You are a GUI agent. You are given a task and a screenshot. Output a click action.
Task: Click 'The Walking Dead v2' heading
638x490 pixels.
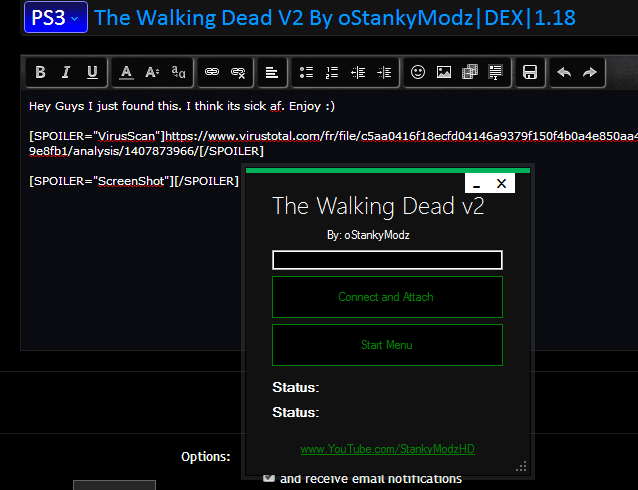tap(378, 206)
